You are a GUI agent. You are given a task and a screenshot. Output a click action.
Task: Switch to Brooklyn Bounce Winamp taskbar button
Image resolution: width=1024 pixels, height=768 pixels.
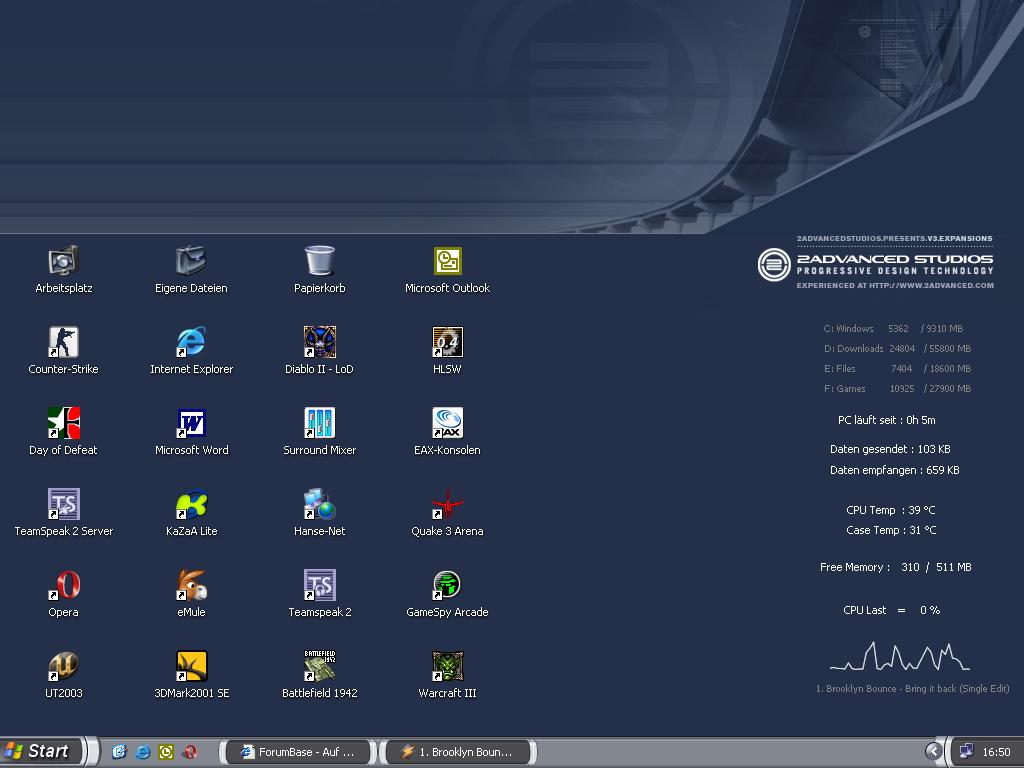(x=458, y=752)
